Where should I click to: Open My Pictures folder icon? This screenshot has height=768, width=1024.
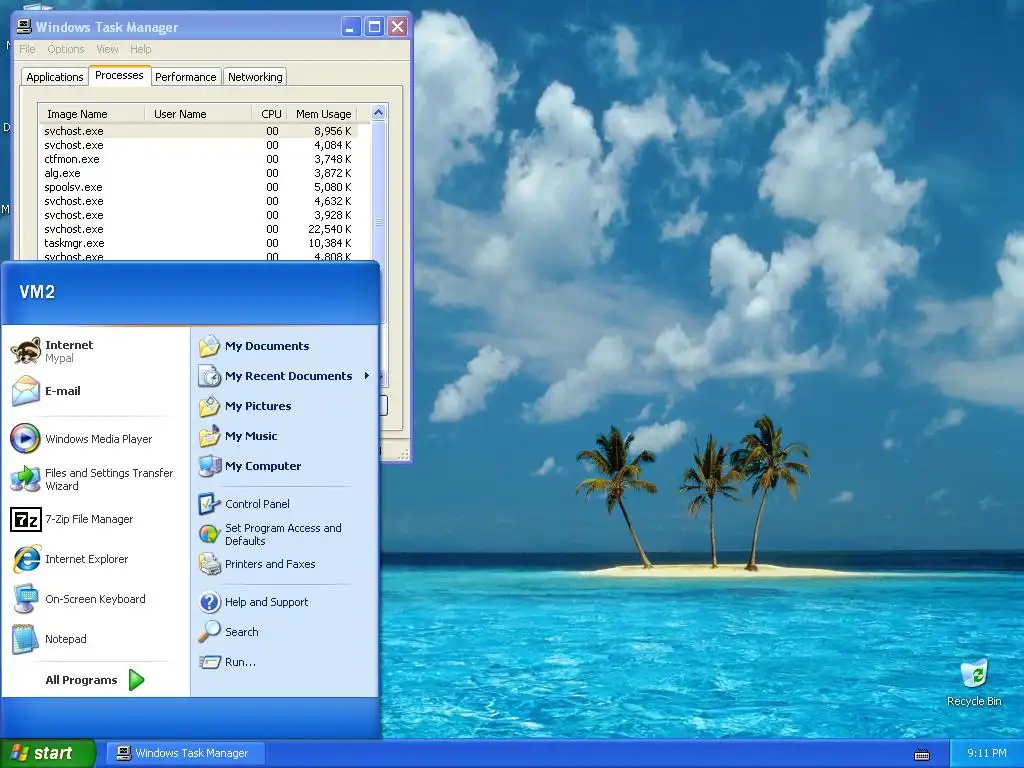(210, 406)
